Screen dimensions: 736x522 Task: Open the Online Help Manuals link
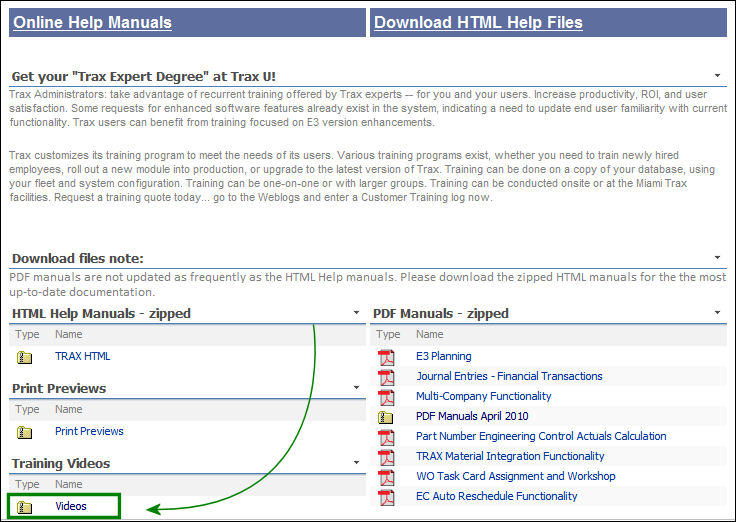(92, 22)
